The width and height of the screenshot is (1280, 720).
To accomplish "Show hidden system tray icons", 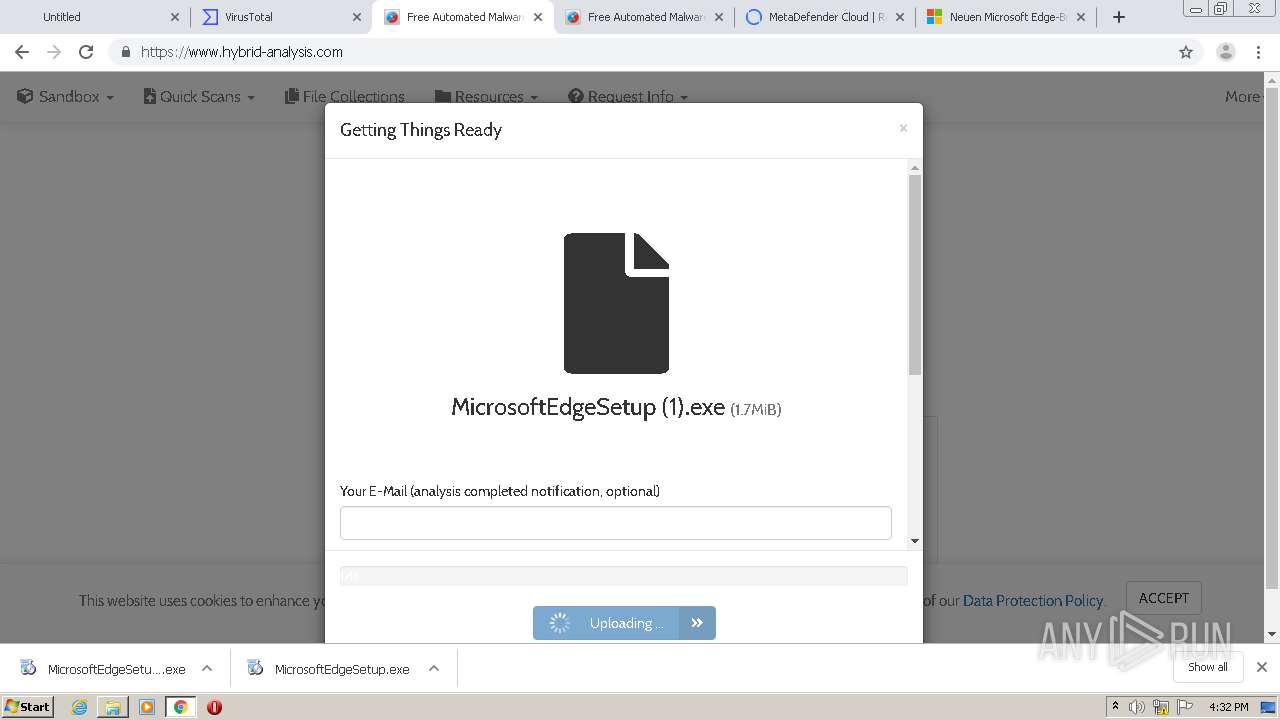I will [x=1116, y=706].
